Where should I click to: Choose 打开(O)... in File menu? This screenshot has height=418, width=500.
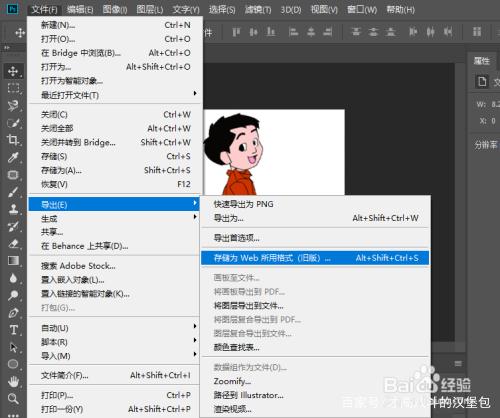click(115, 39)
